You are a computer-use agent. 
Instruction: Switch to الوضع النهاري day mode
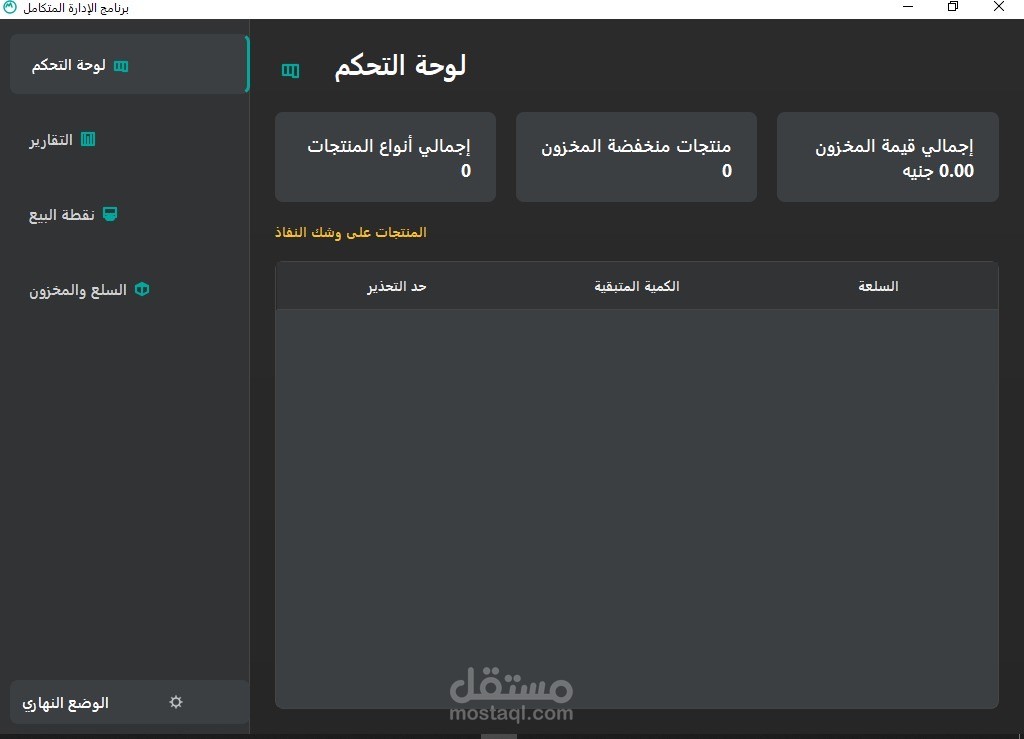click(129, 702)
